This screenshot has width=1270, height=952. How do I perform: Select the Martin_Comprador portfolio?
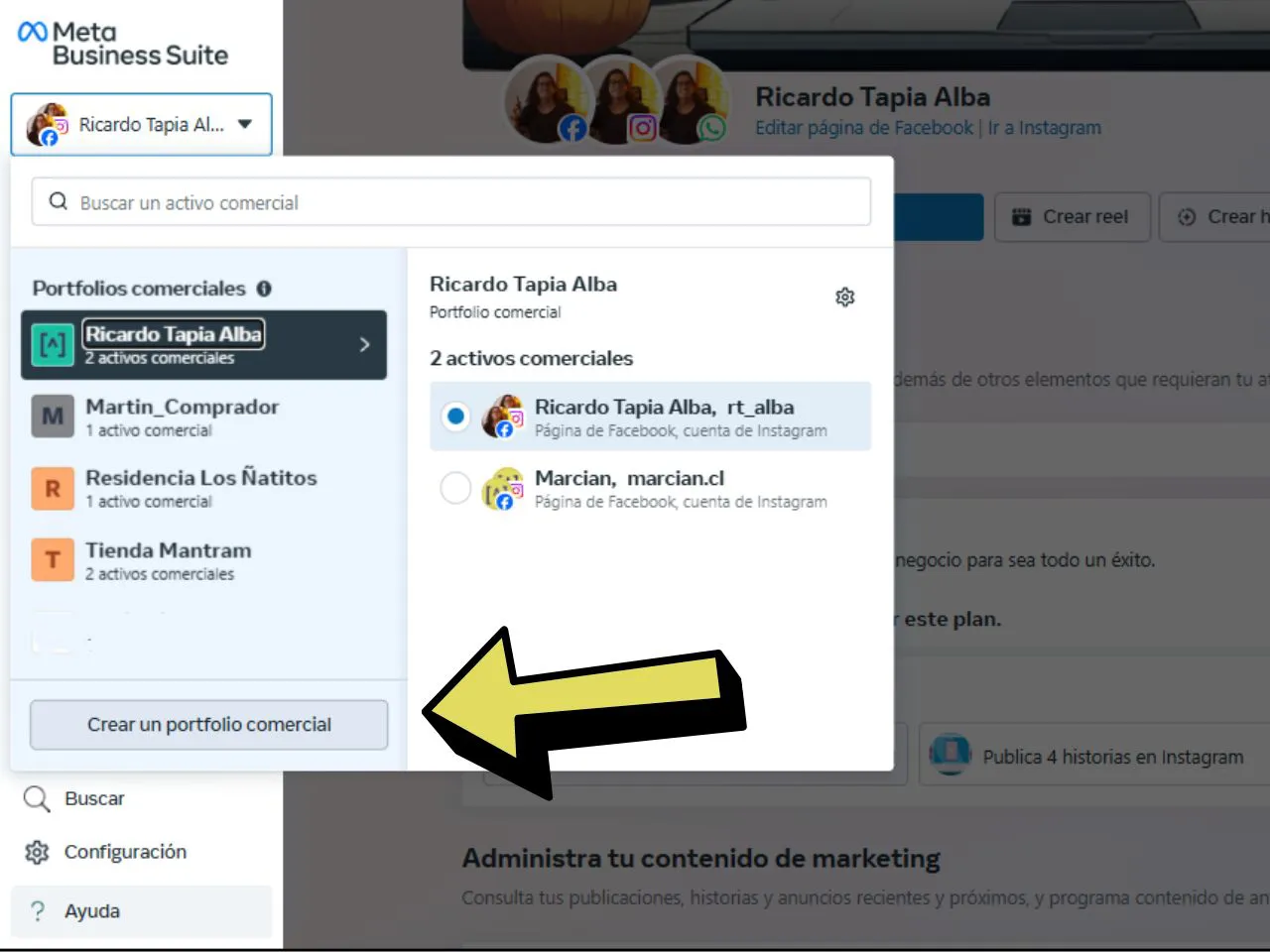203,416
